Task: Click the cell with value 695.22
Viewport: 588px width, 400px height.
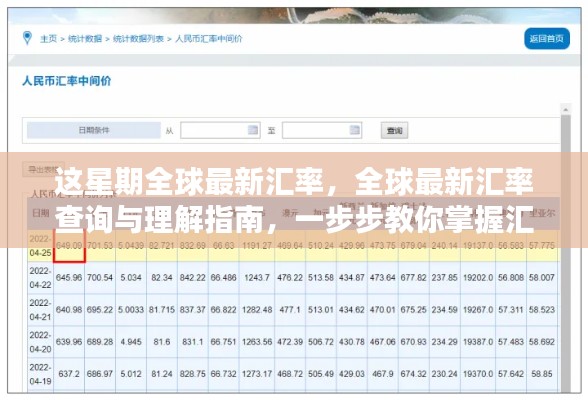Action: click(x=100, y=310)
